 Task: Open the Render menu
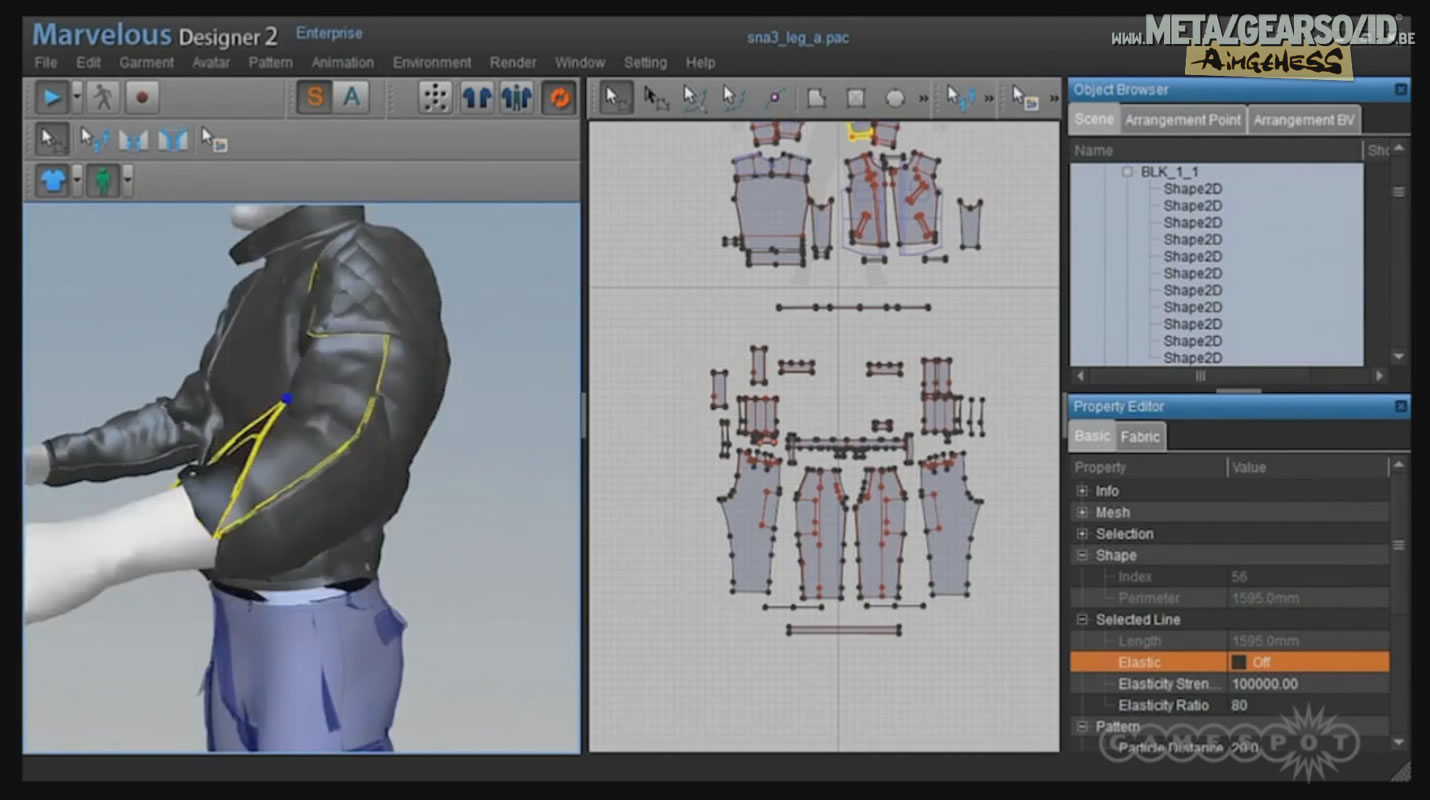click(x=513, y=62)
